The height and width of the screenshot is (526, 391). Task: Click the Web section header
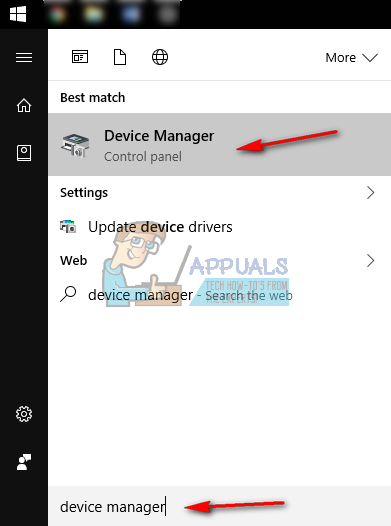pyautogui.click(x=73, y=261)
